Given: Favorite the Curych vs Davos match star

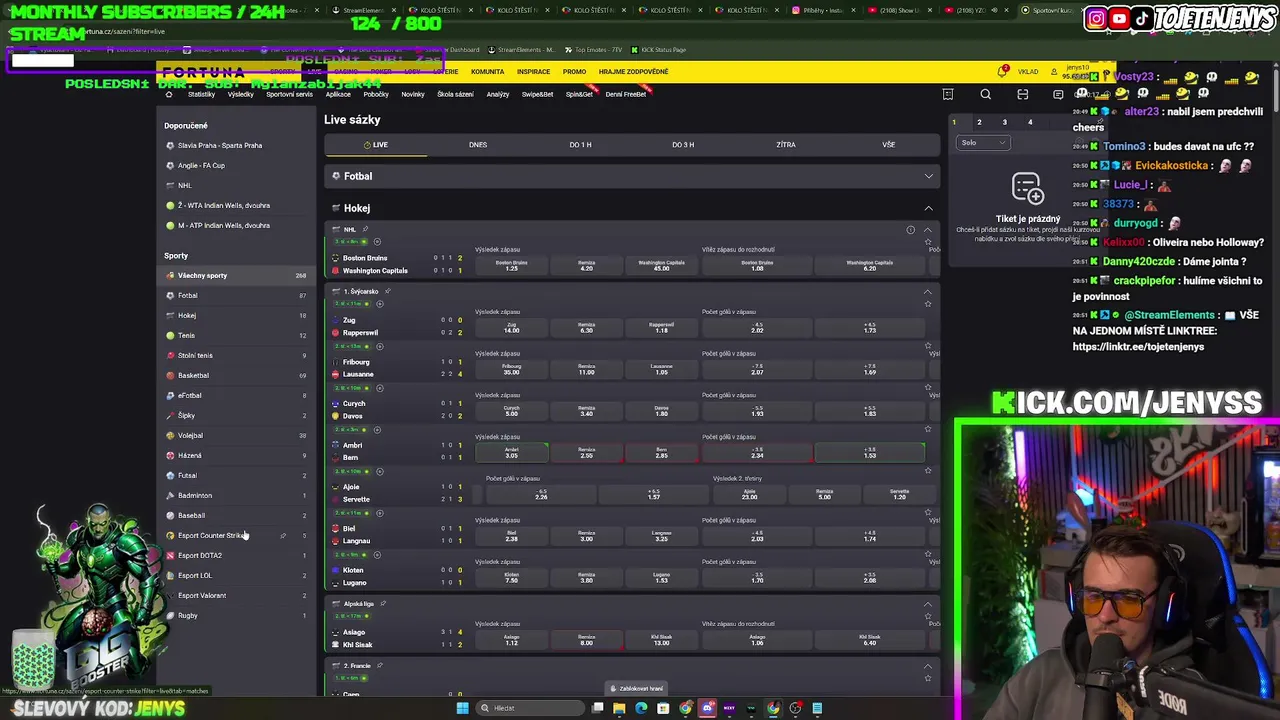Looking at the screenshot, I should (928, 387).
